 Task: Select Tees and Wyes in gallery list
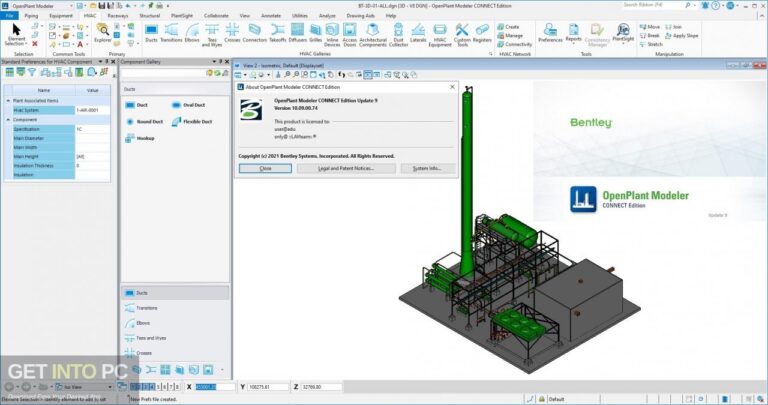click(x=175, y=338)
